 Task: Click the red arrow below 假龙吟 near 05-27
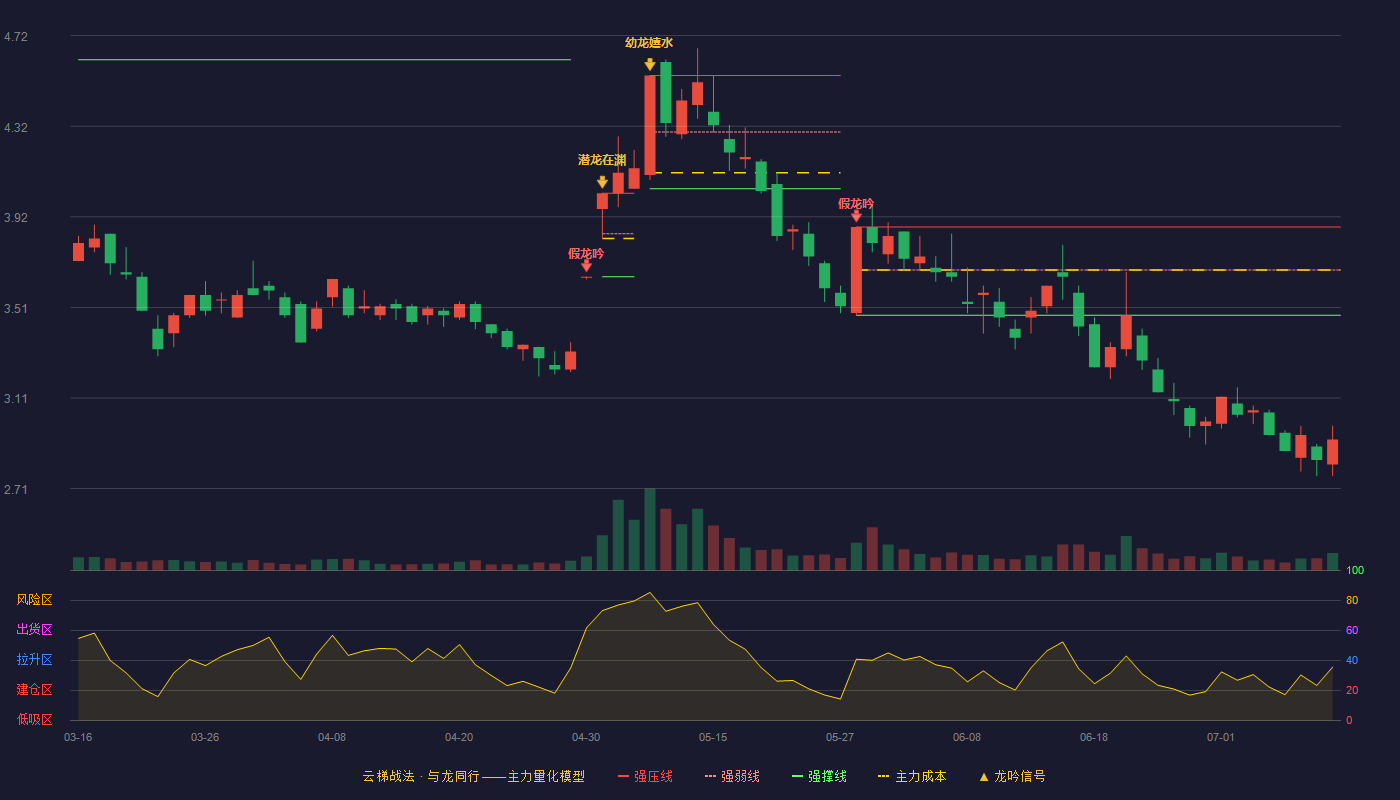pos(856,216)
